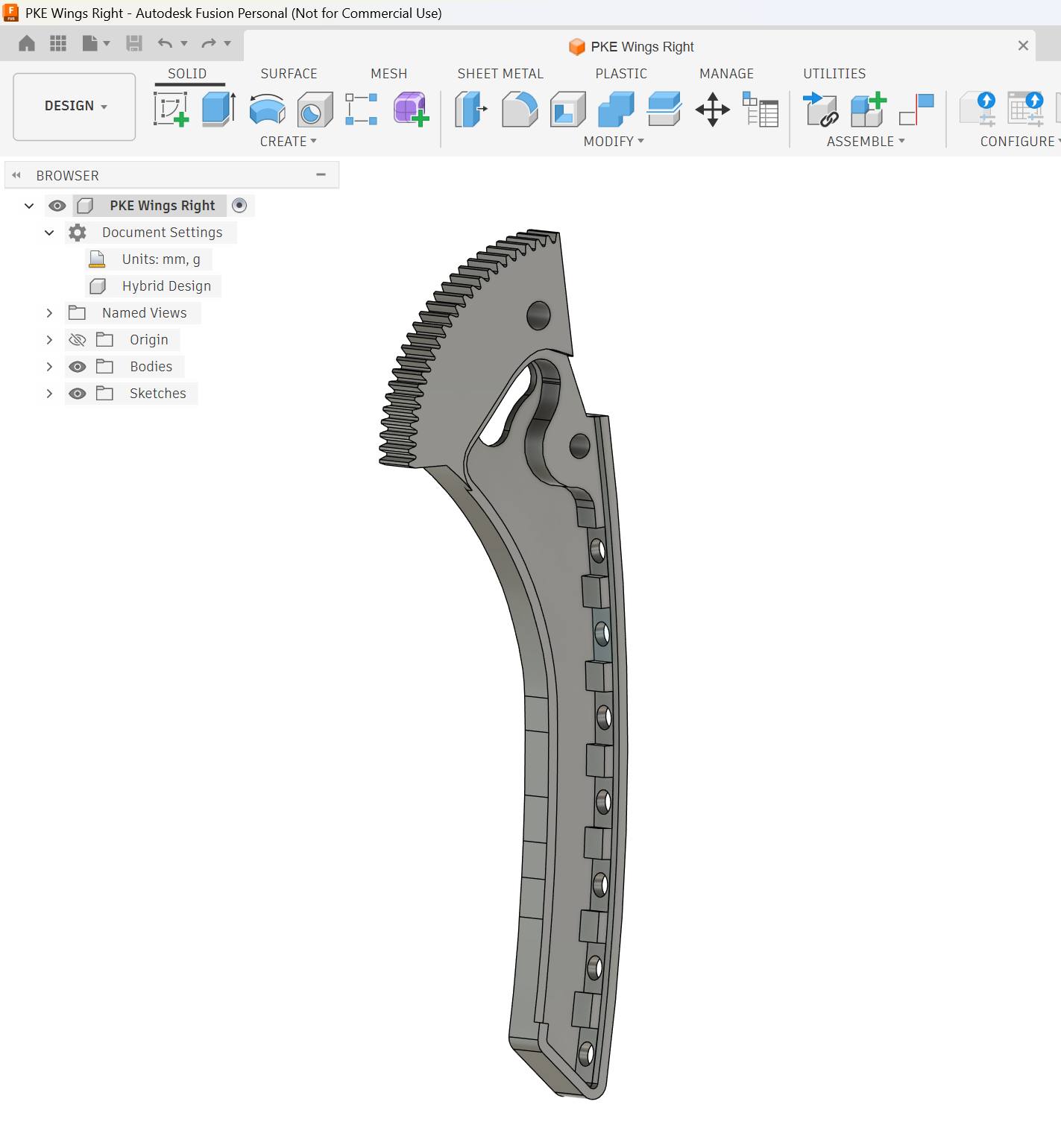1061x1148 pixels.
Task: Click the New Component icon
Action: pos(869,109)
